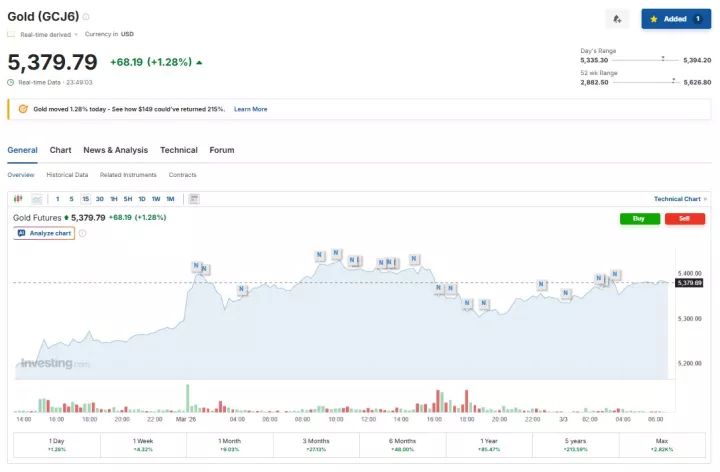Screen dimensions: 720x472
Task: Click the flag icon beside Real-time derived
Action: tap(12, 34)
